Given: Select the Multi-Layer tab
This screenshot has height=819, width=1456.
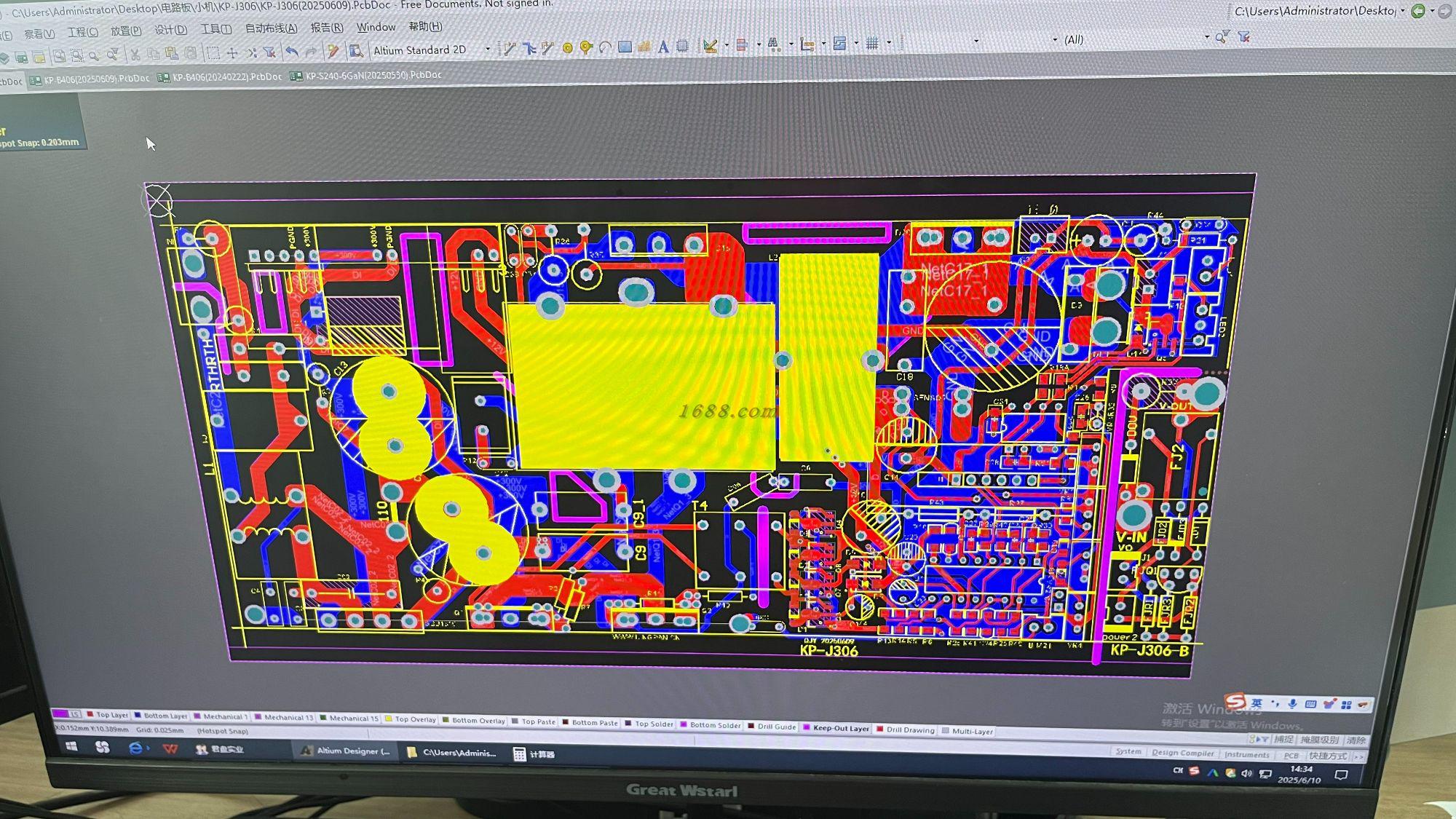Looking at the screenshot, I should coord(968,731).
